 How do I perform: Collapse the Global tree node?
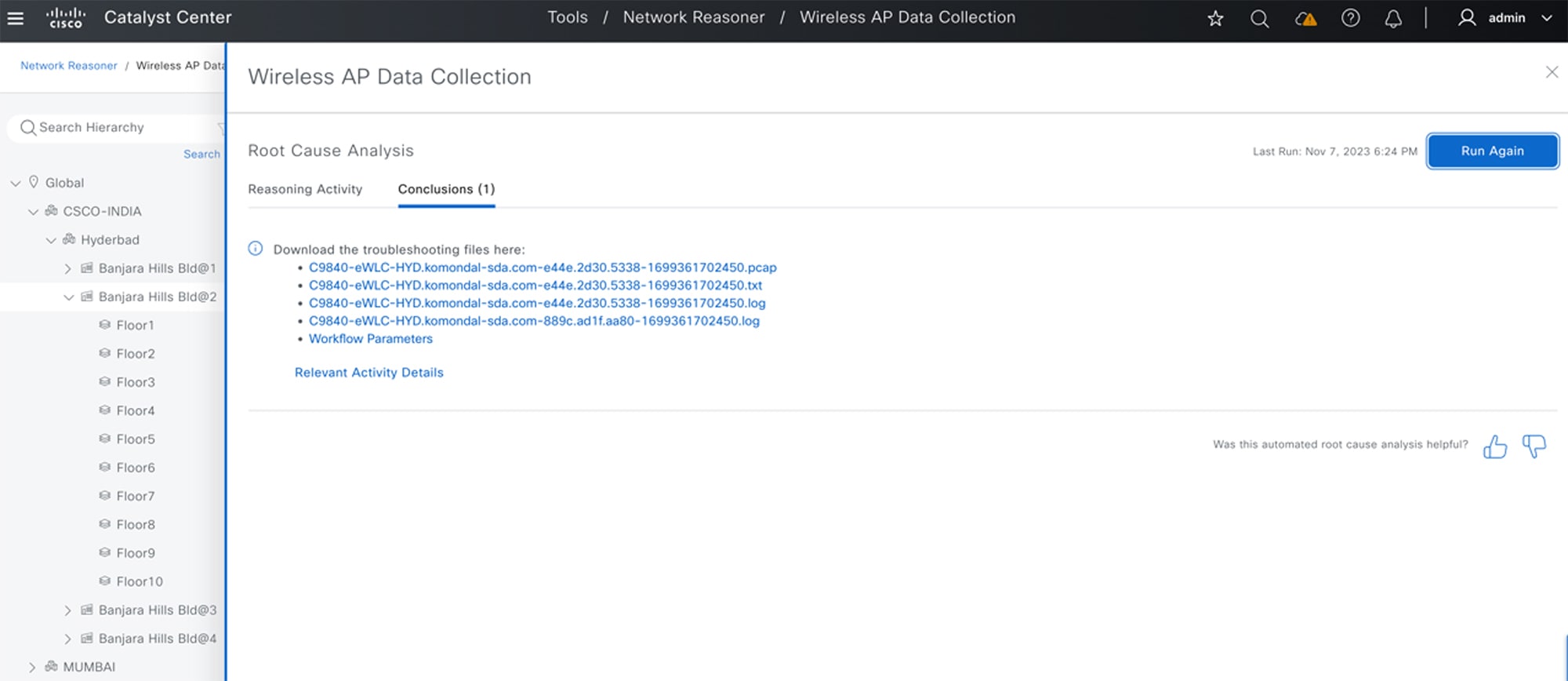(x=16, y=183)
